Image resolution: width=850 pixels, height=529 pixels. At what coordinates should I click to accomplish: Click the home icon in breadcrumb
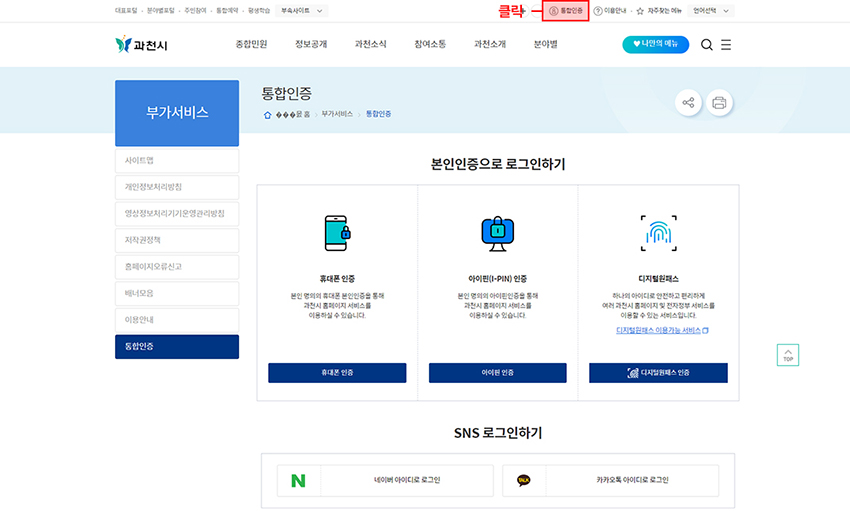pos(267,115)
